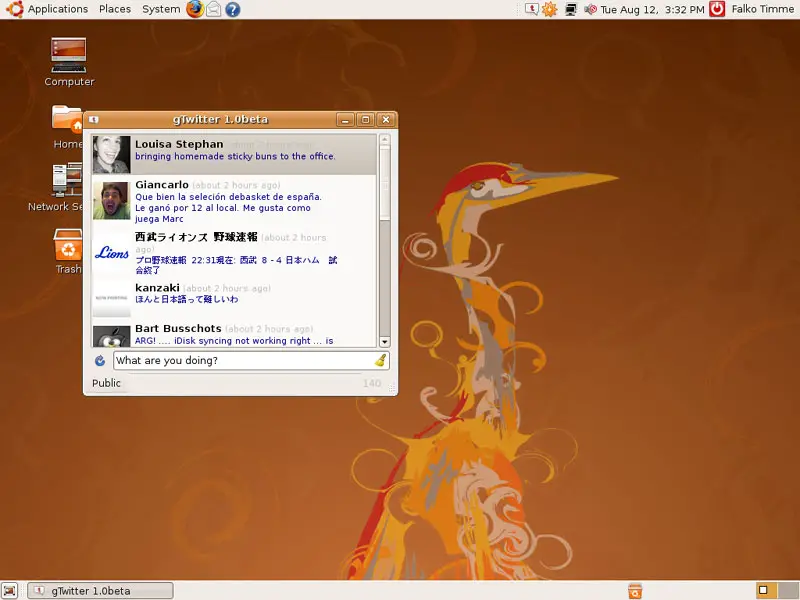Launch Firefox from the top panel
Image resolution: width=800 pixels, height=600 pixels.
(x=194, y=9)
